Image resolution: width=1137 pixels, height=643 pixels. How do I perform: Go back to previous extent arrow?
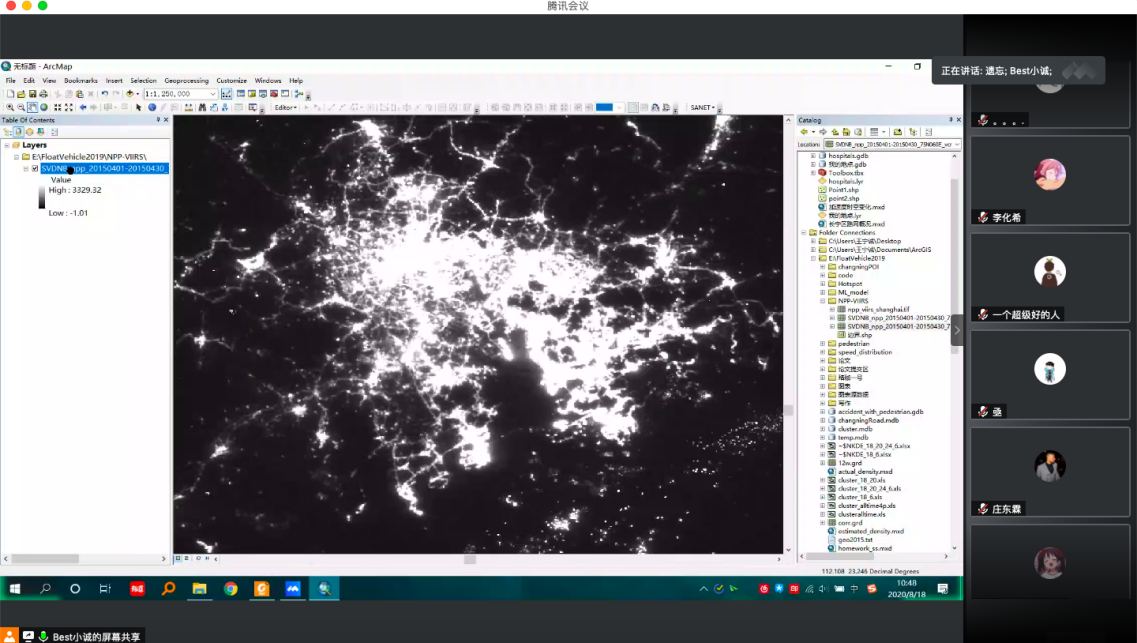click(x=83, y=107)
